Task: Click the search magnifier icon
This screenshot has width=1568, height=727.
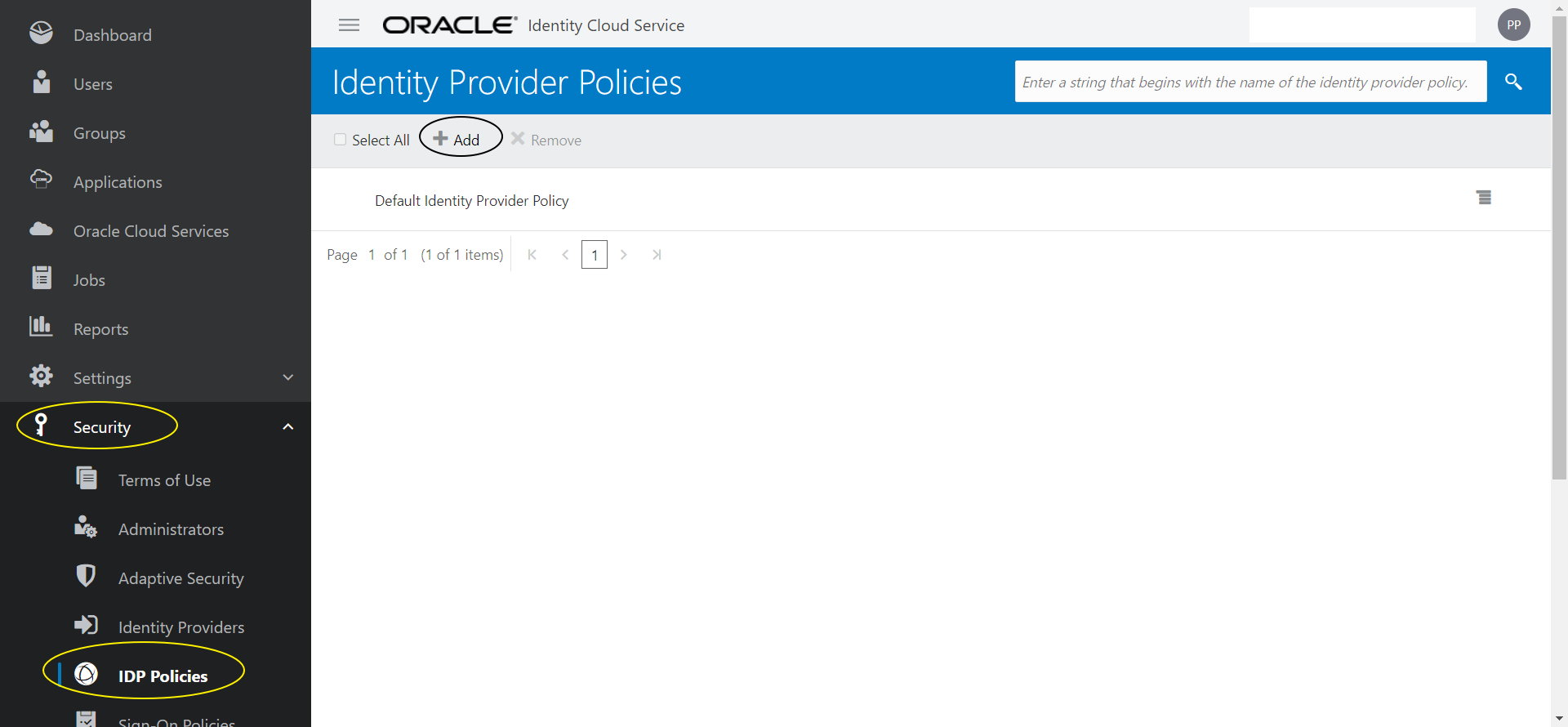Action: 1513,82
